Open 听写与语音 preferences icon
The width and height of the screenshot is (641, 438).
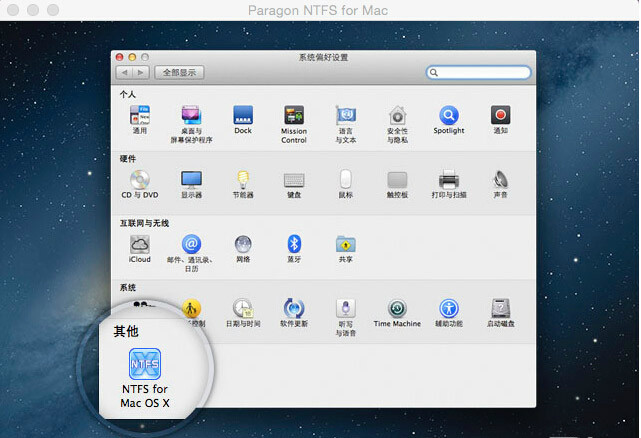coord(346,308)
